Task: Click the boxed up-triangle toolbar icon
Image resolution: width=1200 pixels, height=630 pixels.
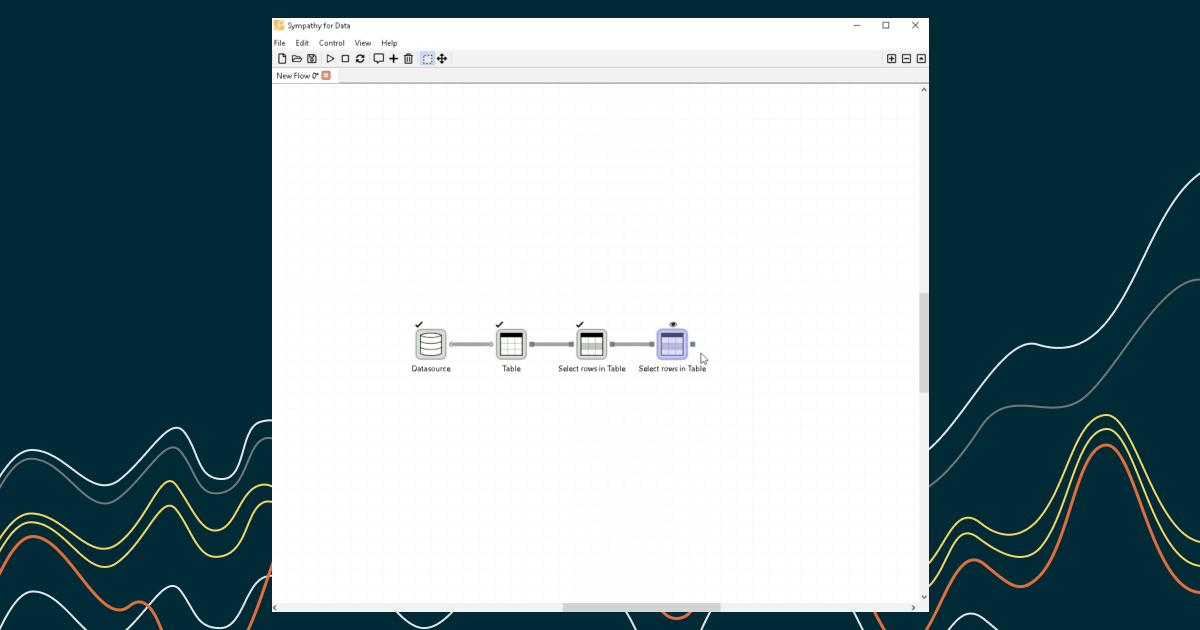Action: tap(921, 59)
